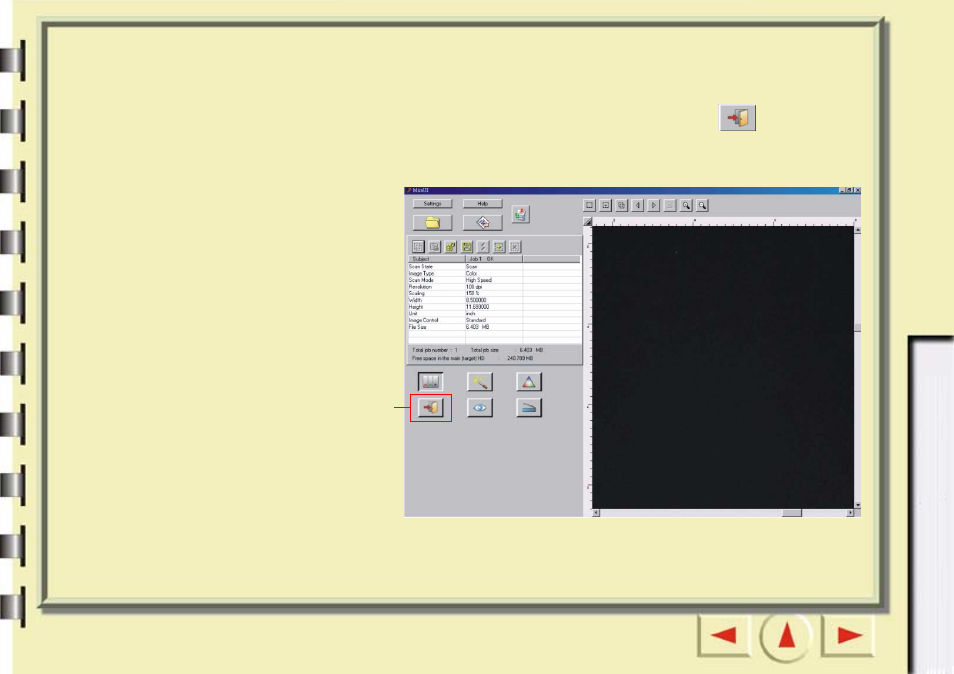Click the right triangle arrow in preview toolbar
The image size is (954, 674).
click(x=653, y=206)
